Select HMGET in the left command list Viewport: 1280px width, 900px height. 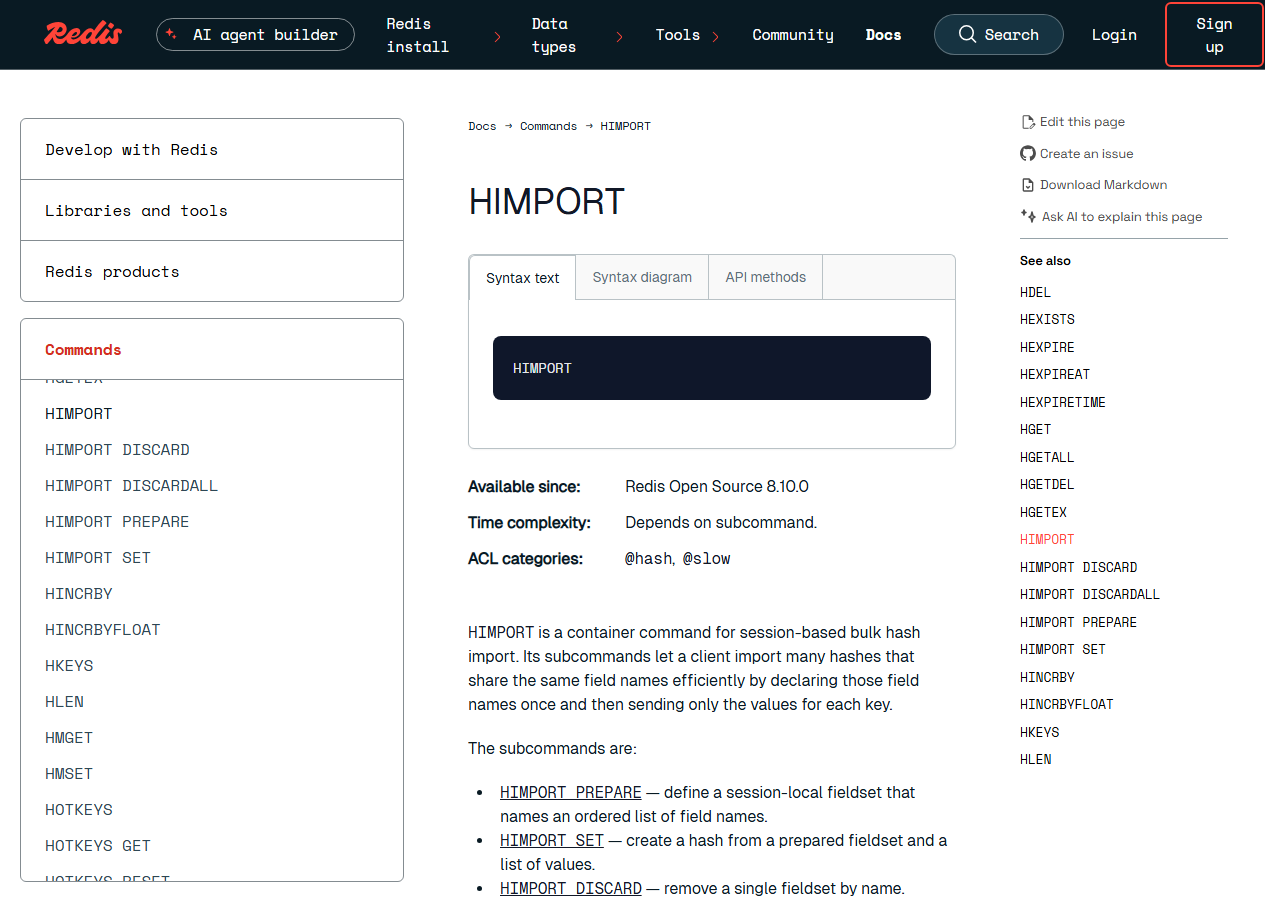pos(69,738)
